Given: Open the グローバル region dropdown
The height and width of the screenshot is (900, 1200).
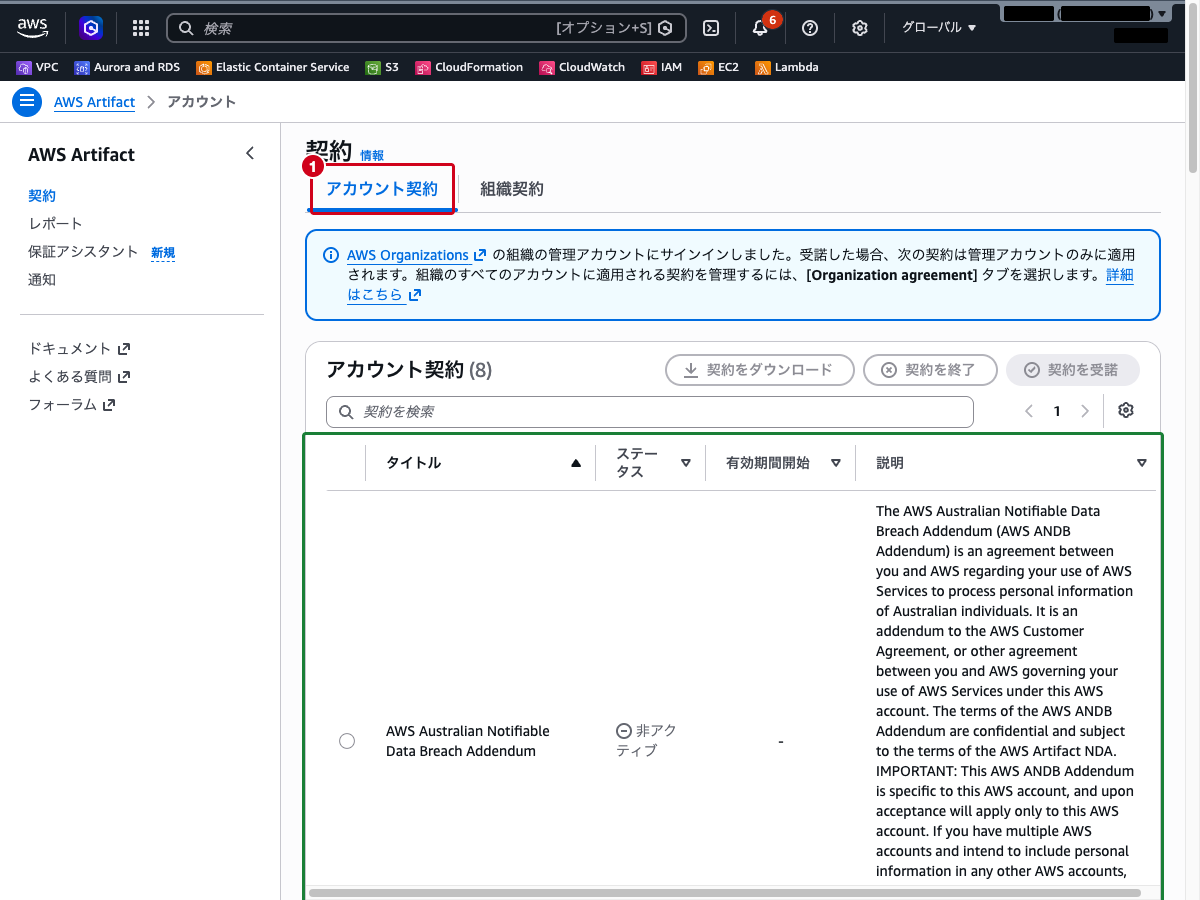Looking at the screenshot, I should point(938,28).
